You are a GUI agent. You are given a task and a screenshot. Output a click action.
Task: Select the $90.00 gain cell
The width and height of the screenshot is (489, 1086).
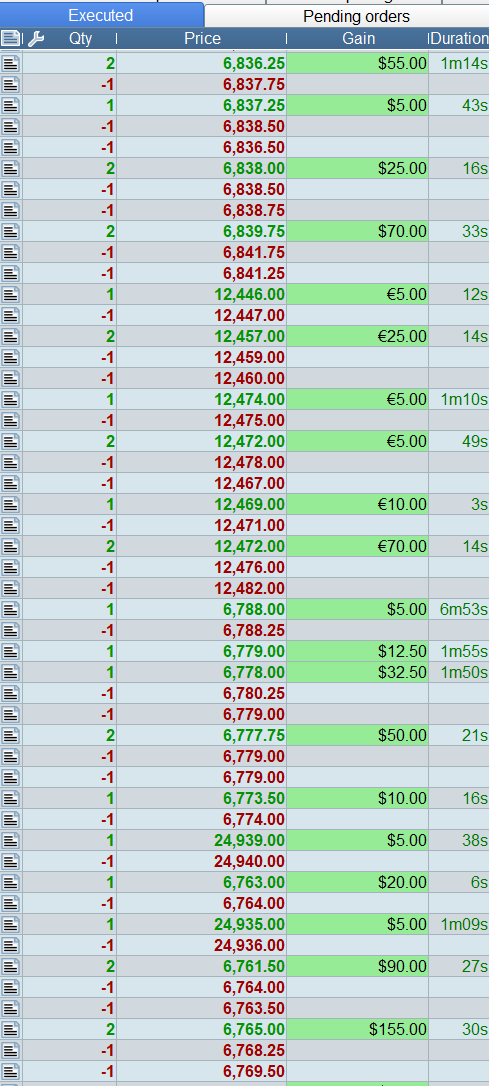pos(357,966)
